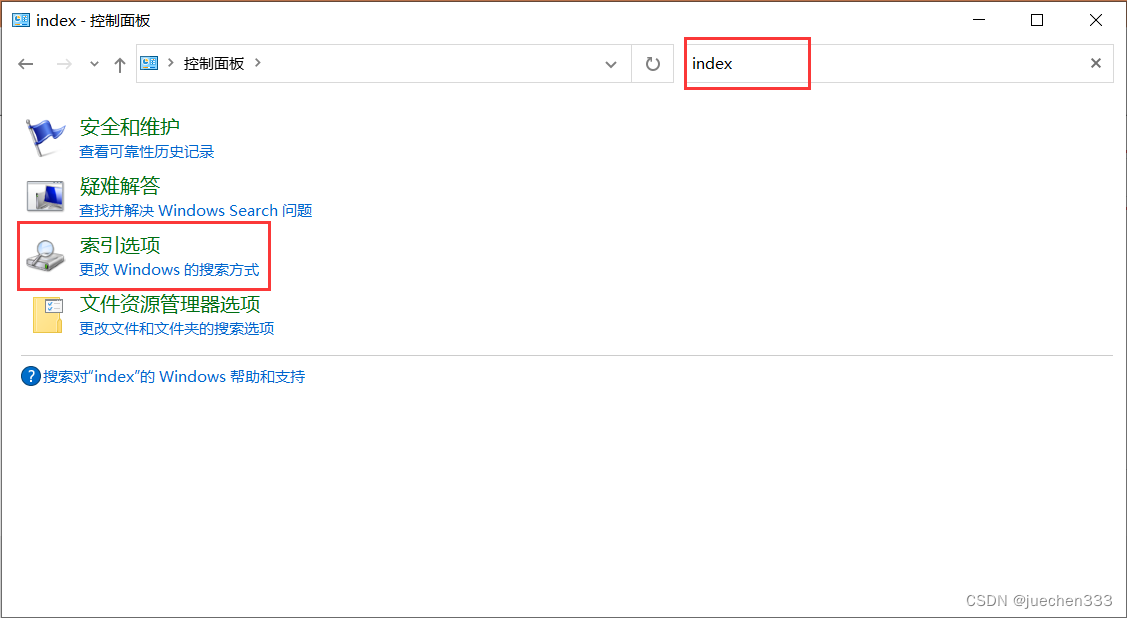Image resolution: width=1127 pixels, height=618 pixels.
Task: Open the address bar history dropdown
Action: (611, 64)
